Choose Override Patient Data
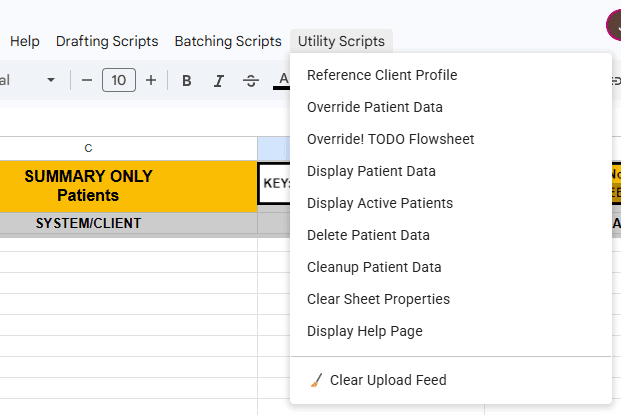Viewport: 621px width, 415px height. click(x=451, y=107)
